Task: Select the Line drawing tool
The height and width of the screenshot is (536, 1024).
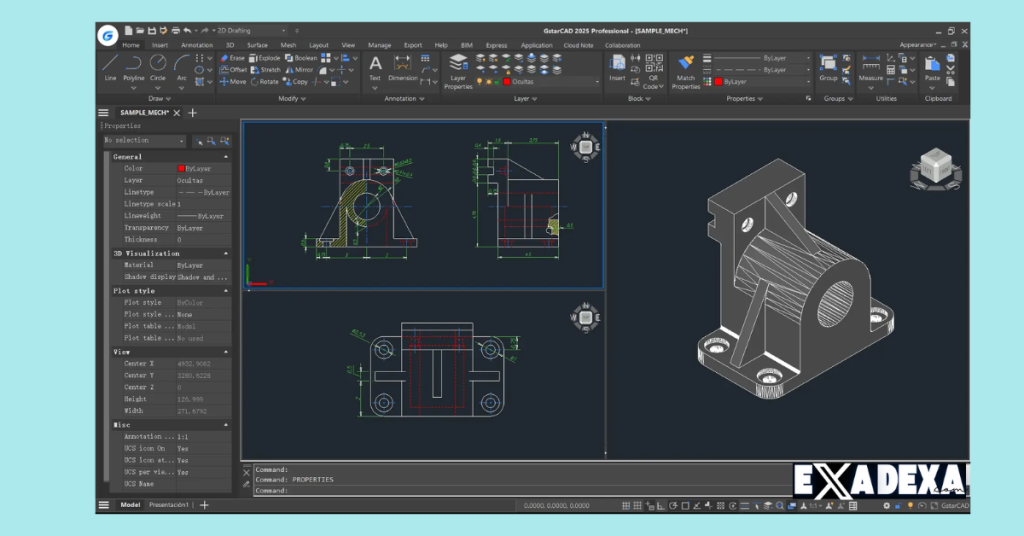Action: pyautogui.click(x=110, y=68)
